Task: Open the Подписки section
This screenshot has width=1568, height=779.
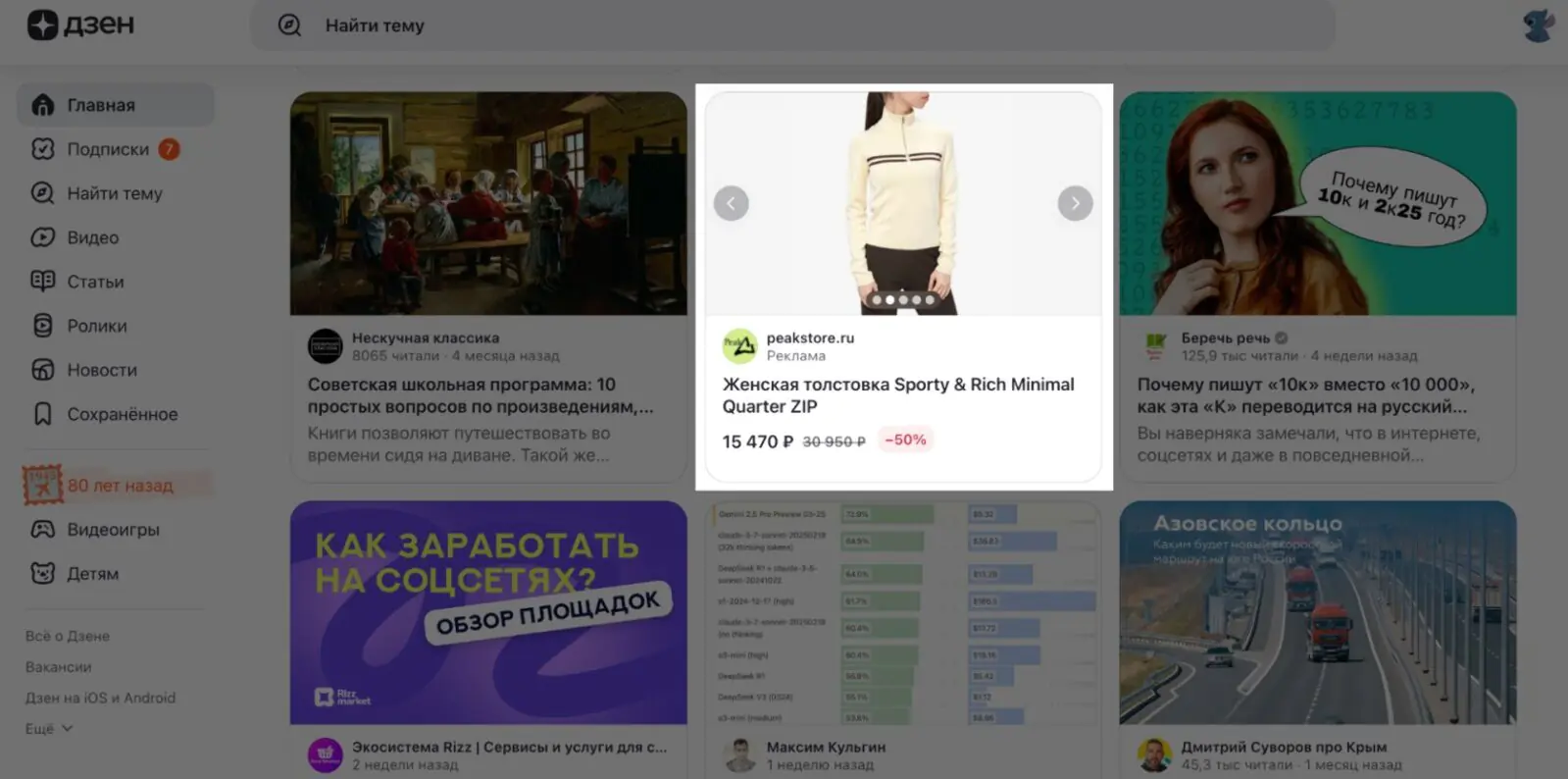Action: point(116,149)
